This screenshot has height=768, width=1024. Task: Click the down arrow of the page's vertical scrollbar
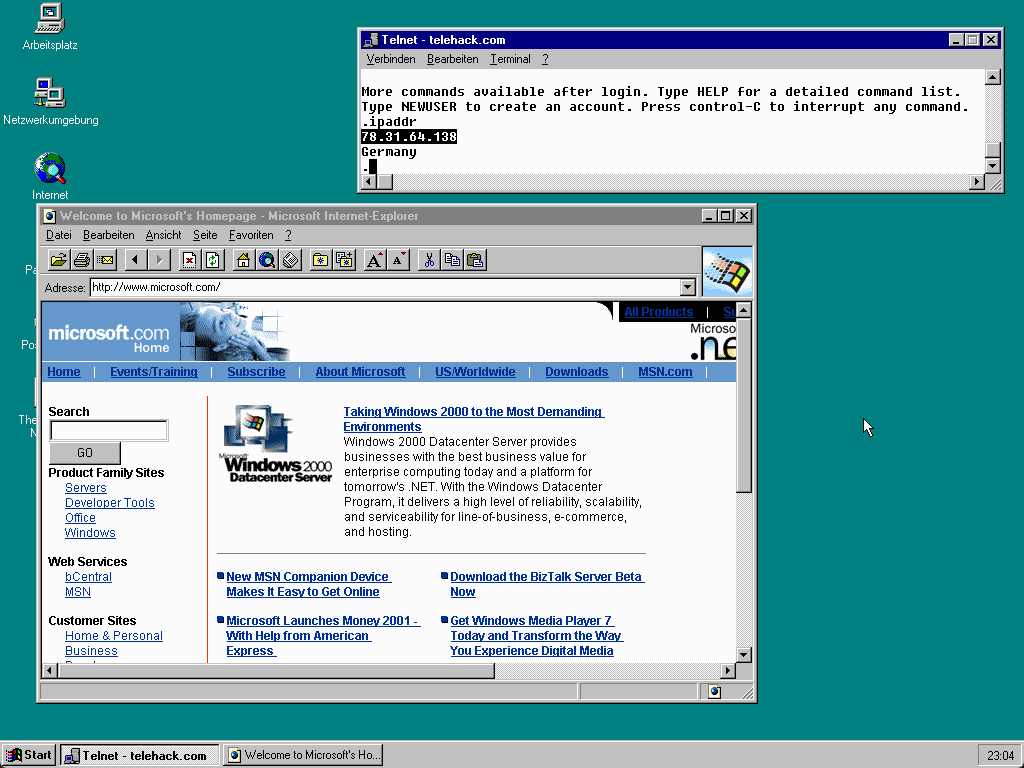(744, 654)
